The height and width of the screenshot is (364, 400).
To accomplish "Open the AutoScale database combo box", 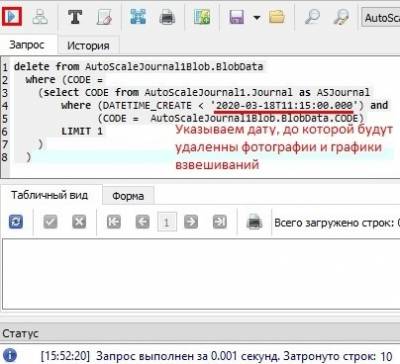I will click(381, 17).
